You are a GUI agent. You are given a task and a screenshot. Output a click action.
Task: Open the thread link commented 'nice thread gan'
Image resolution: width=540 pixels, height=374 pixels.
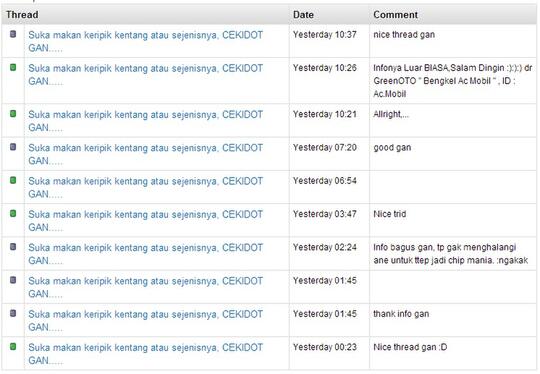[146, 41]
